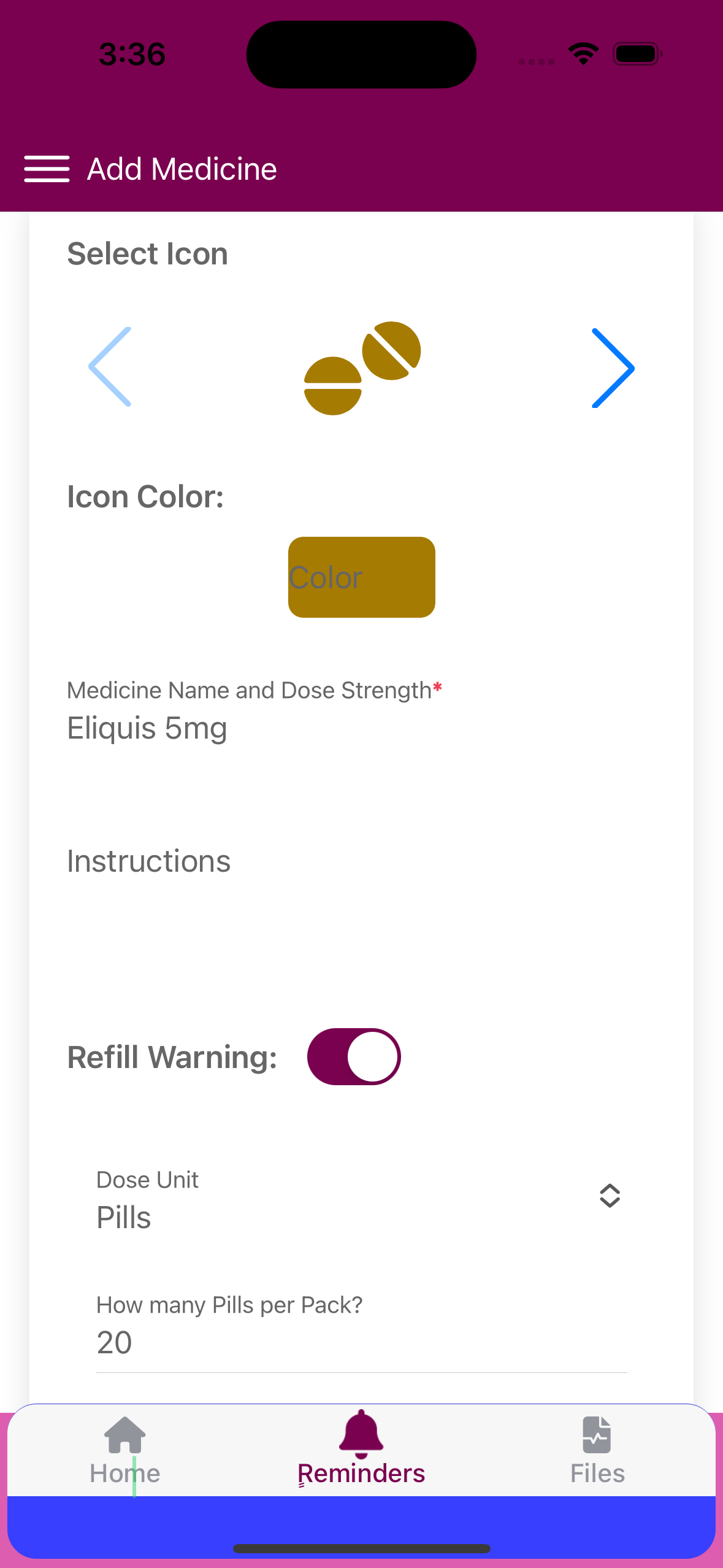Tap the Files document icon
The width and height of the screenshot is (723, 1568).
pyautogui.click(x=597, y=1434)
